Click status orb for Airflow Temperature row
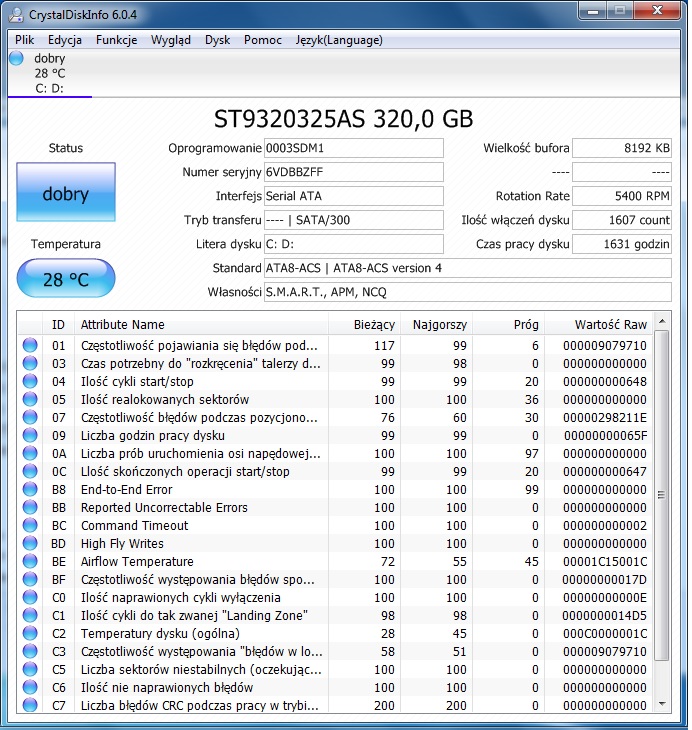Viewport: 692px width, 730px height. [x=30, y=561]
